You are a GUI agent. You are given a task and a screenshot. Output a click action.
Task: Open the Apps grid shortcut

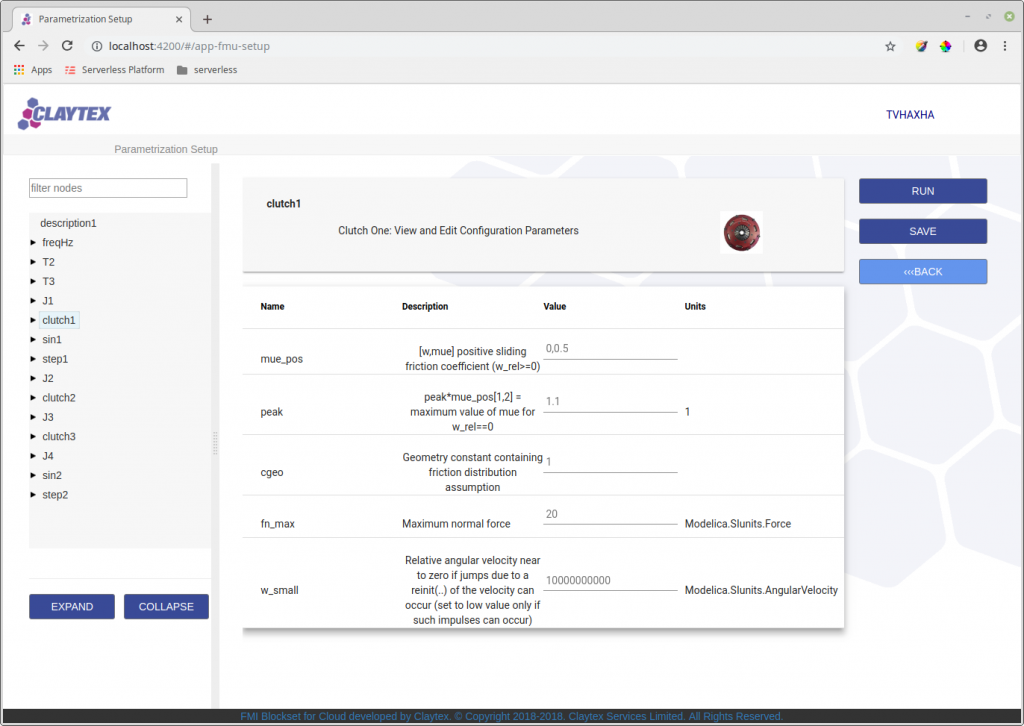point(33,70)
